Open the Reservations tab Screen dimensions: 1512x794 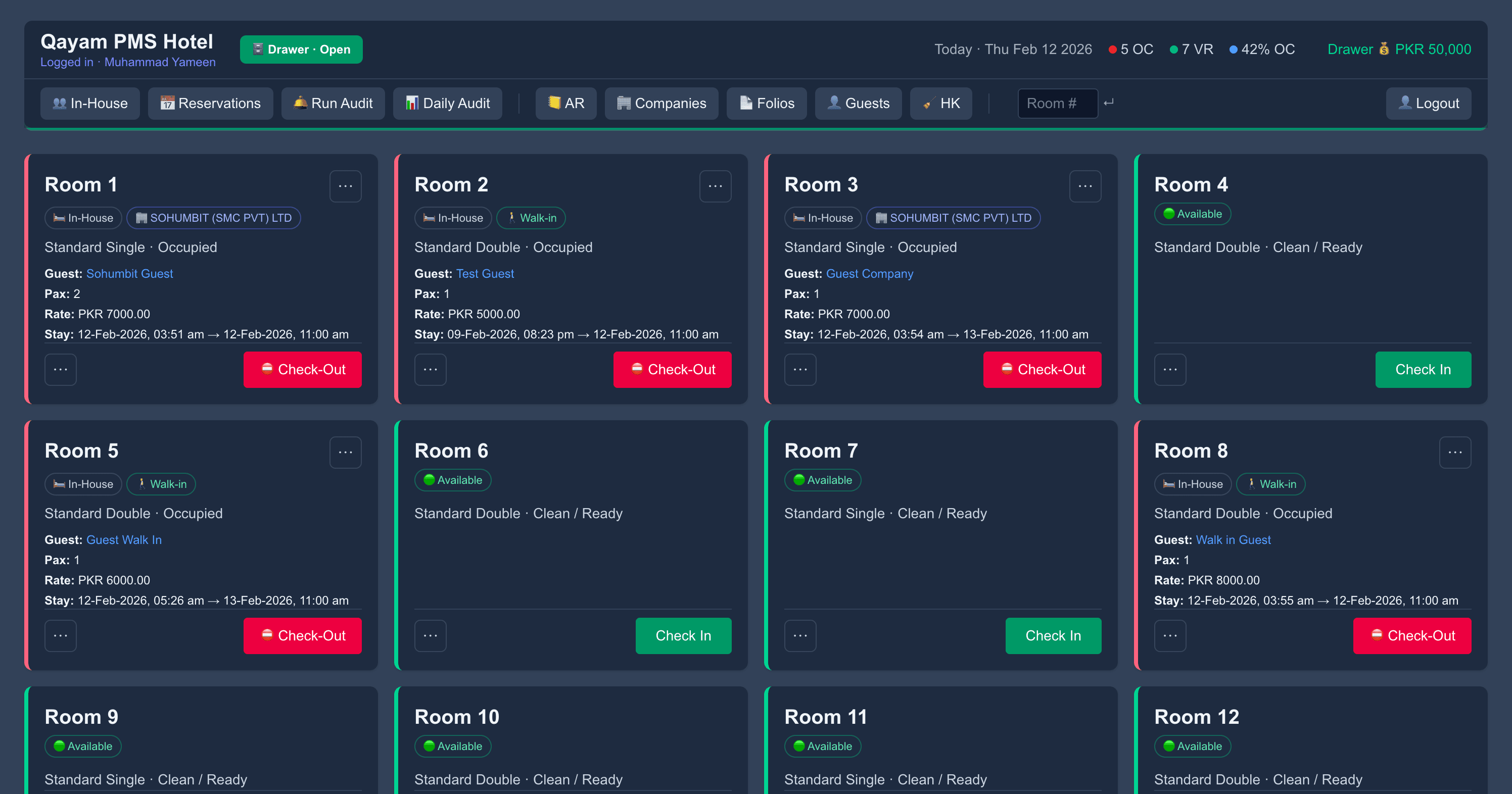pos(210,103)
